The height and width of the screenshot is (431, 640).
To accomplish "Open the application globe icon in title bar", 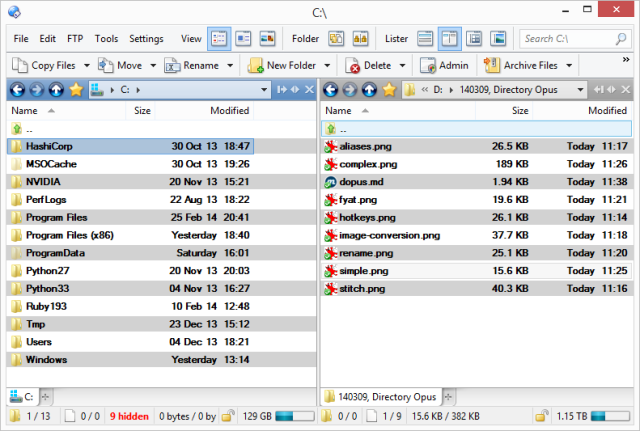I will [15, 12].
